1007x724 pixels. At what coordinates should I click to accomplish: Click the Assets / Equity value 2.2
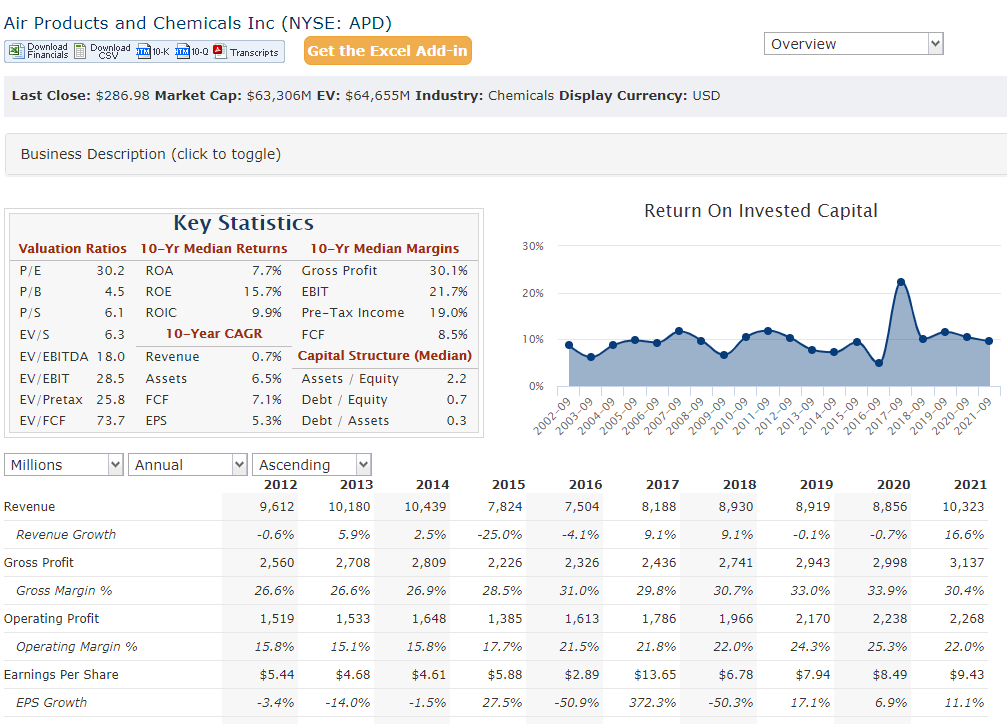[457, 379]
